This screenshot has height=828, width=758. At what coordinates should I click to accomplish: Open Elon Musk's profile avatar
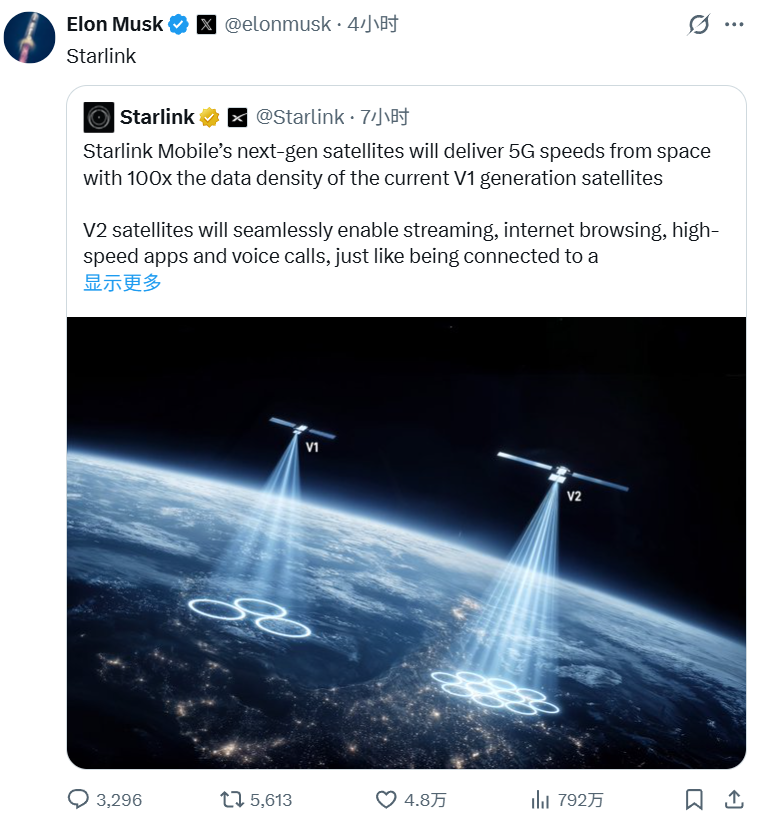point(30,39)
